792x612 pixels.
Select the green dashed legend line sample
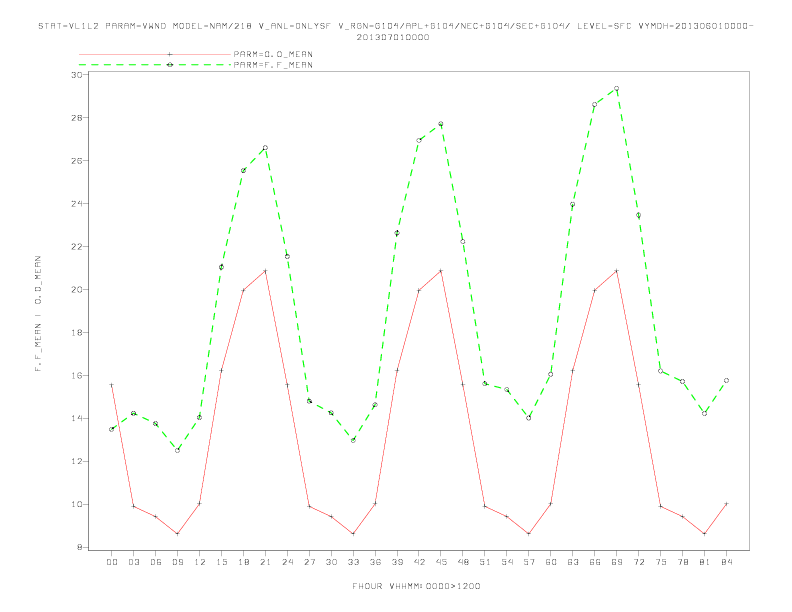point(155,65)
